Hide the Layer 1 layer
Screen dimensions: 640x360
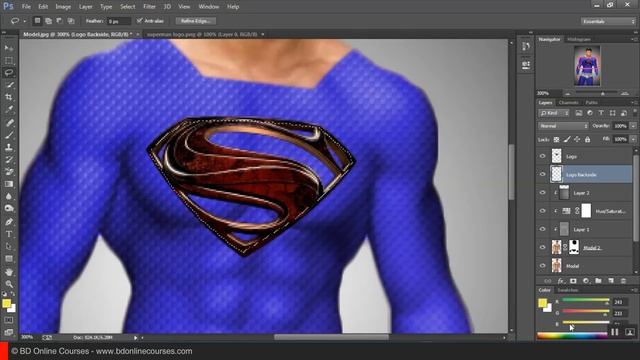pyautogui.click(x=542, y=229)
